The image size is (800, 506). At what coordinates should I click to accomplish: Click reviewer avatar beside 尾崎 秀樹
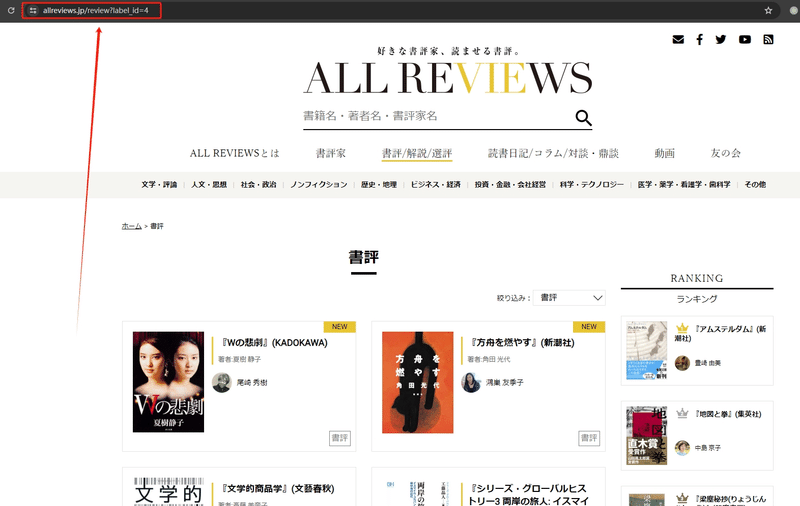click(221, 382)
